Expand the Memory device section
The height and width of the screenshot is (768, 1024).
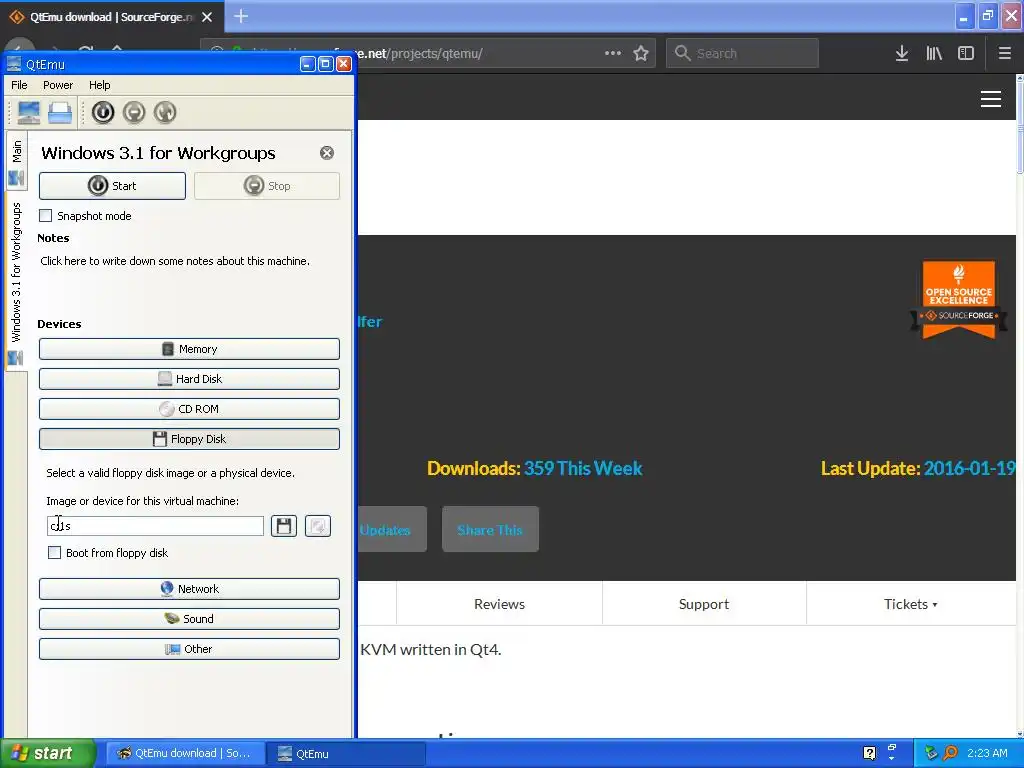[x=189, y=349]
